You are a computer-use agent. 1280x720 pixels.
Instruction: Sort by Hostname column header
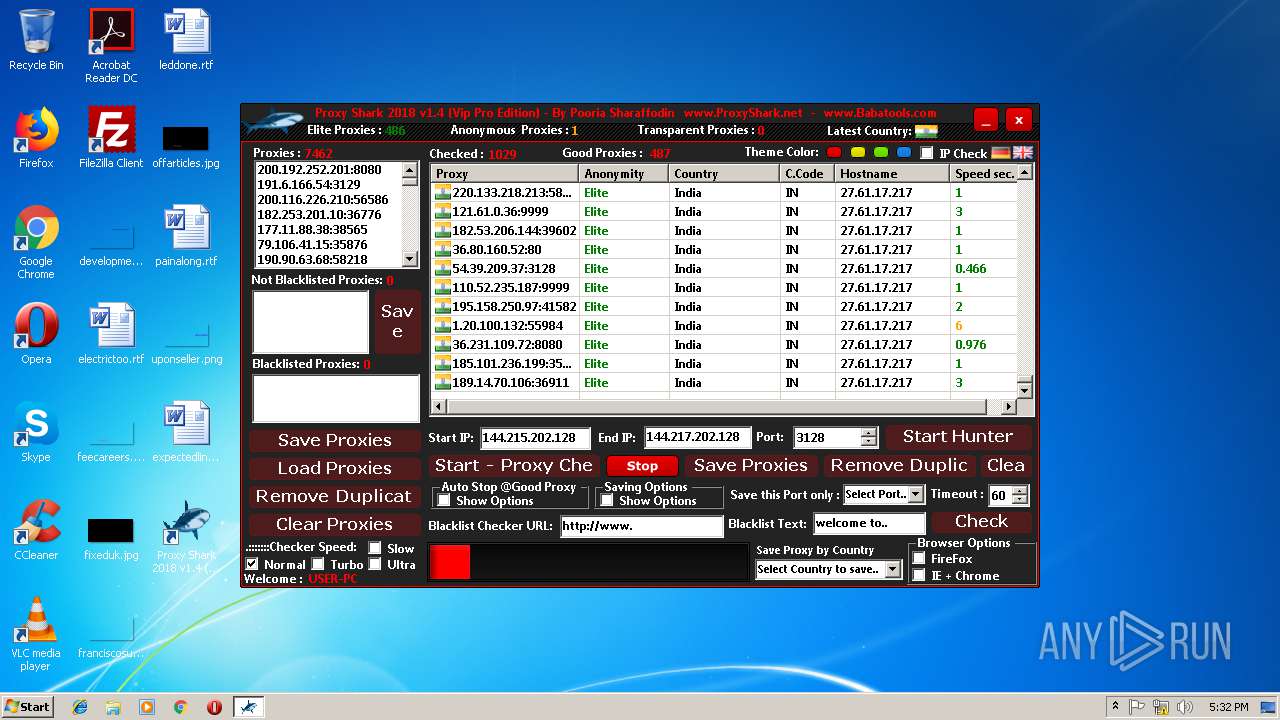pos(892,174)
